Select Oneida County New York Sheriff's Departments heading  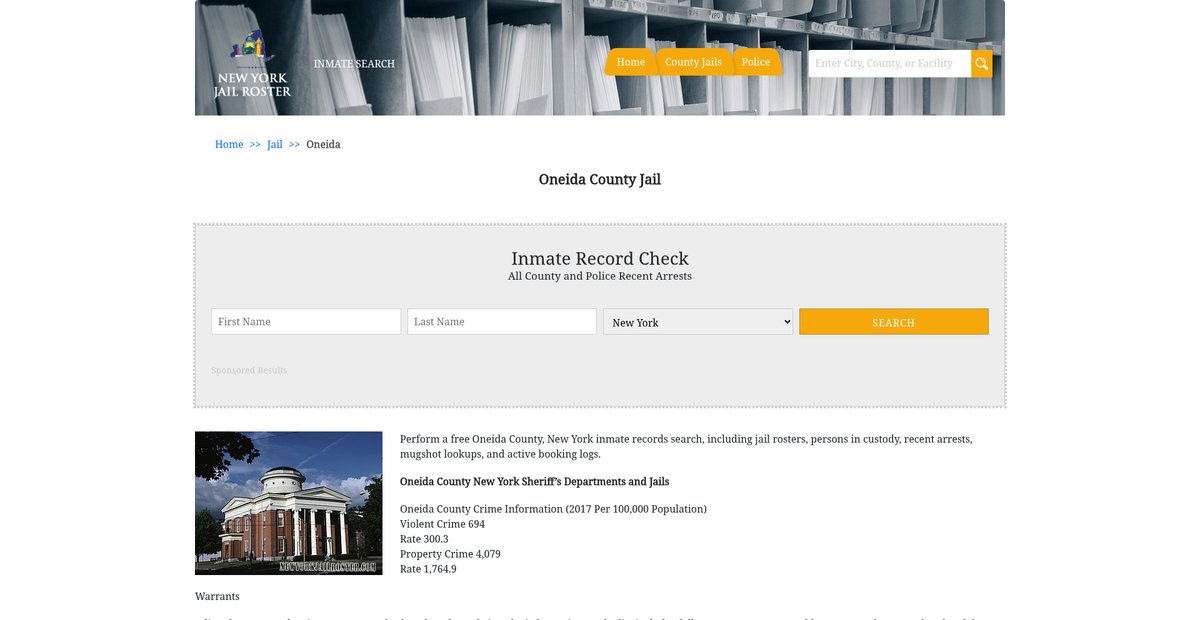click(534, 482)
